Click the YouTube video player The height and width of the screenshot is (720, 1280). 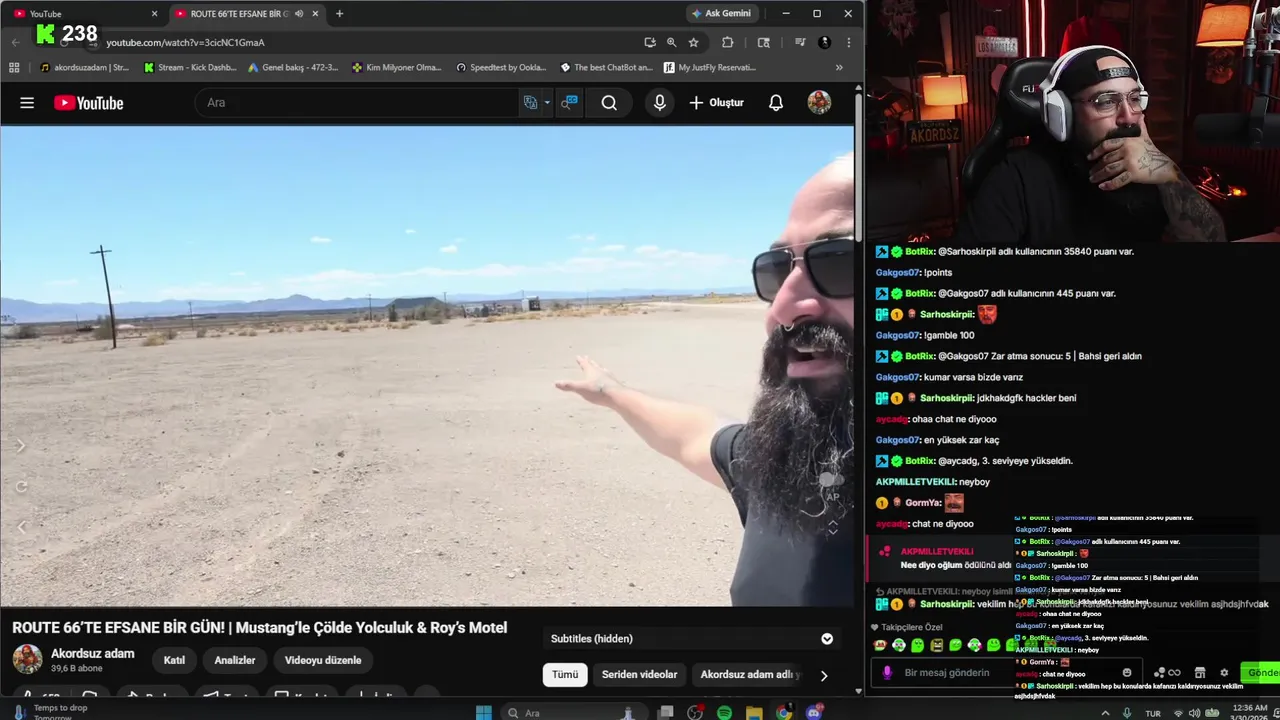(x=427, y=366)
